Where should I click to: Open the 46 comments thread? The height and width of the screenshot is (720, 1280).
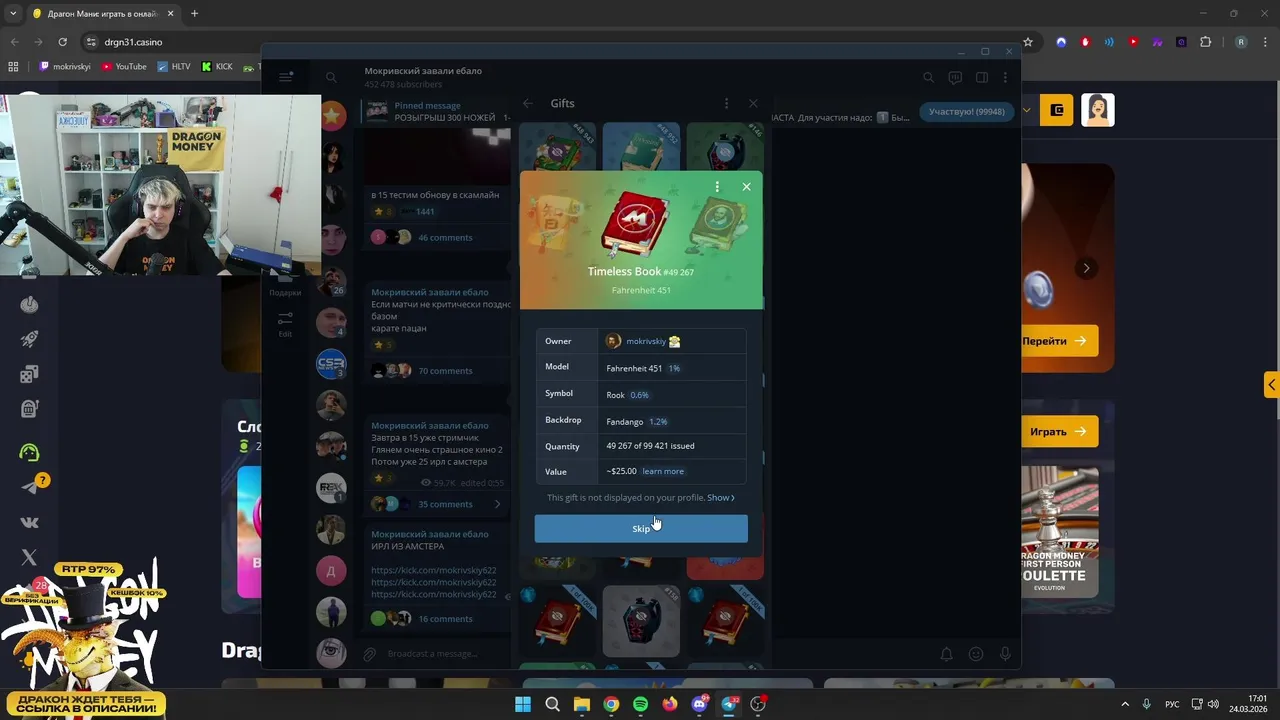point(445,237)
